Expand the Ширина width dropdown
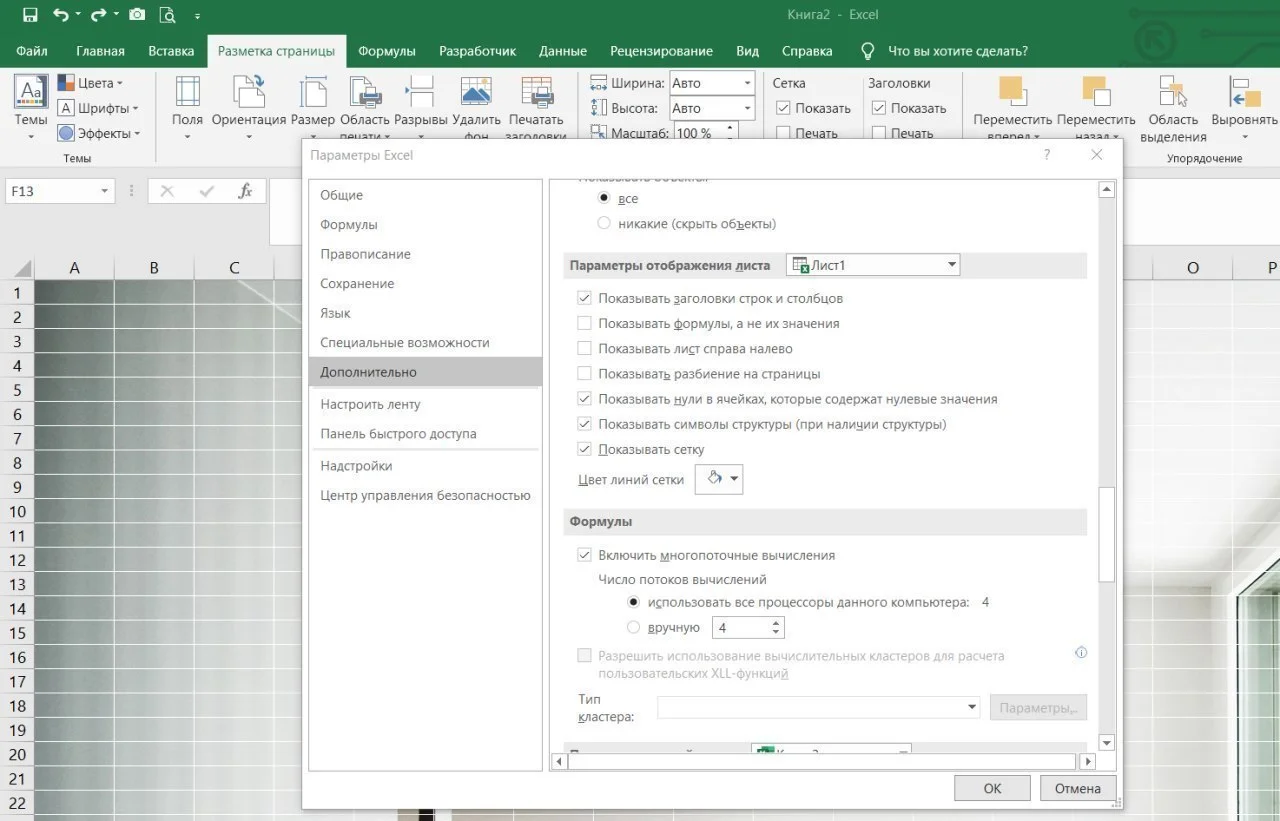The width and height of the screenshot is (1280, 821). (746, 83)
